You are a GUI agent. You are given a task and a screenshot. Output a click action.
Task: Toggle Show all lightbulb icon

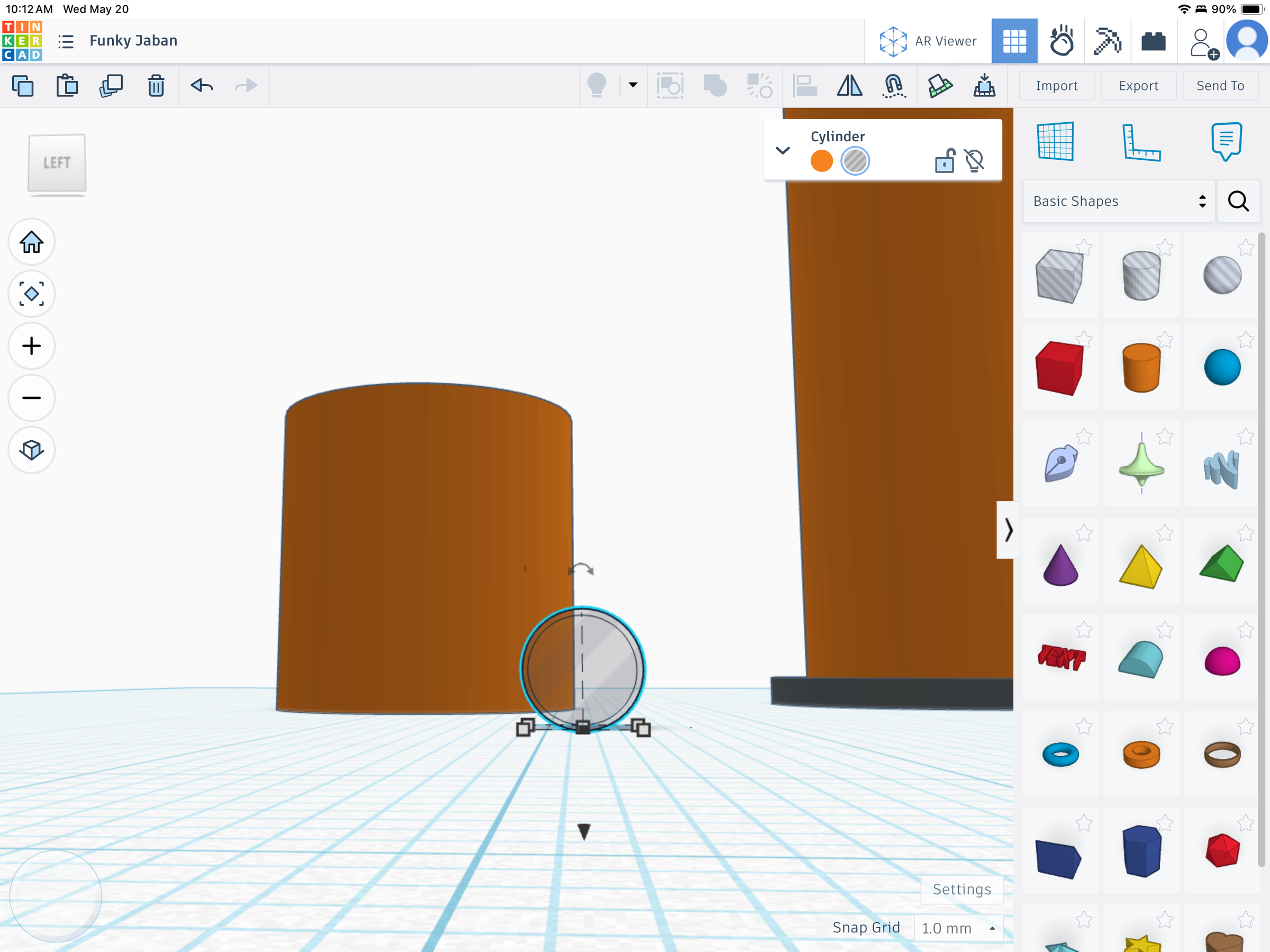(597, 86)
